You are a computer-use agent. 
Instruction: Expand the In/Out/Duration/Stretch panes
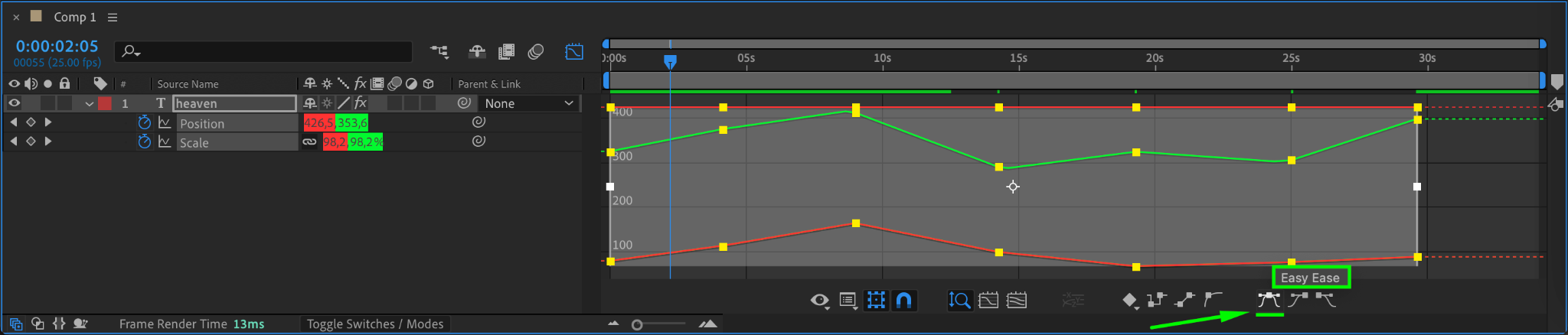coord(59,324)
